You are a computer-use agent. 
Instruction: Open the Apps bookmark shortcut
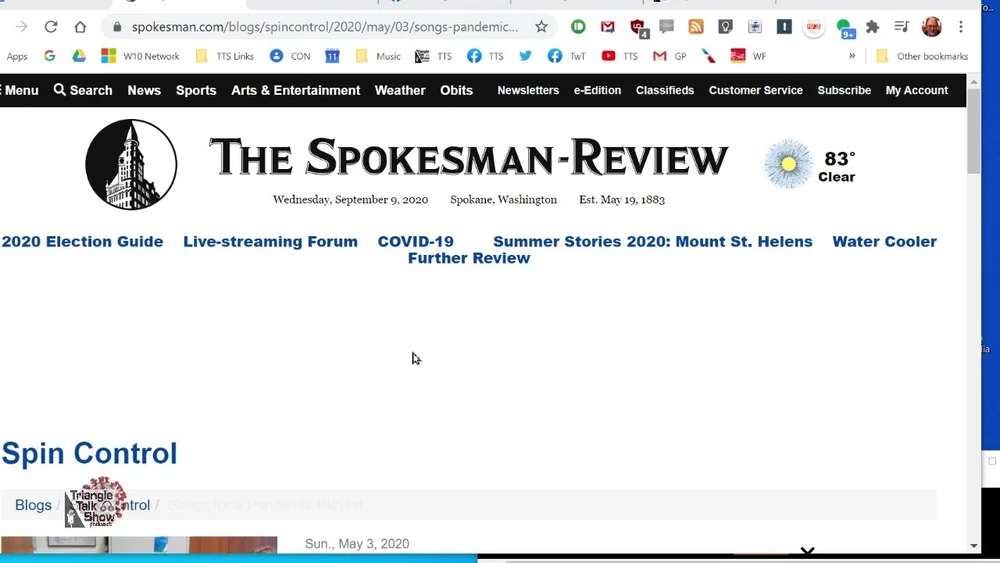coord(17,56)
